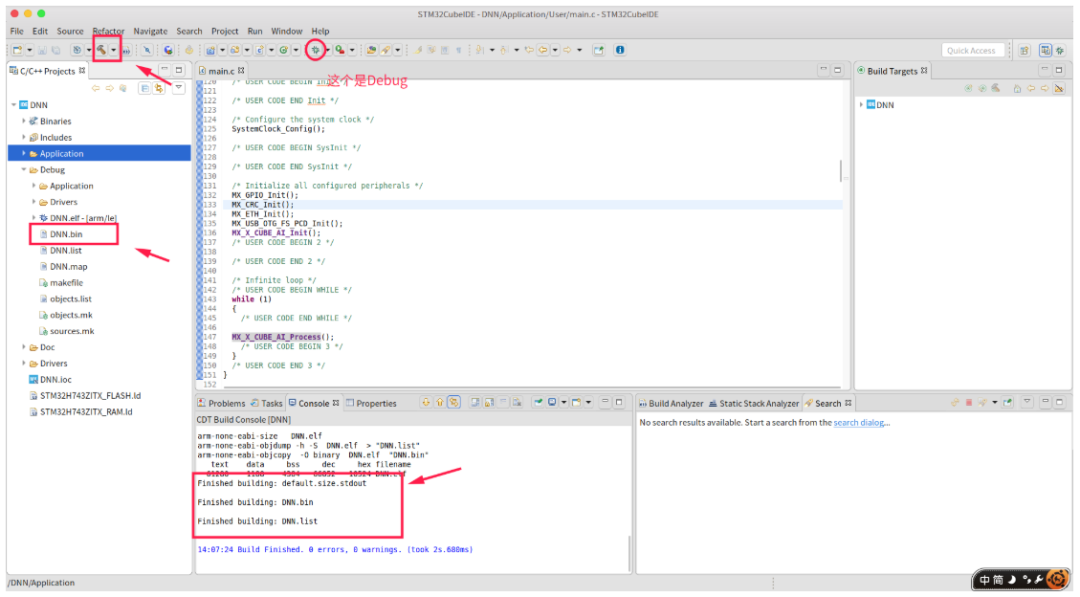Viewport: 1080px width, 597px height.
Task: Switch to Static Stack Analyzer tab
Action: click(x=754, y=403)
